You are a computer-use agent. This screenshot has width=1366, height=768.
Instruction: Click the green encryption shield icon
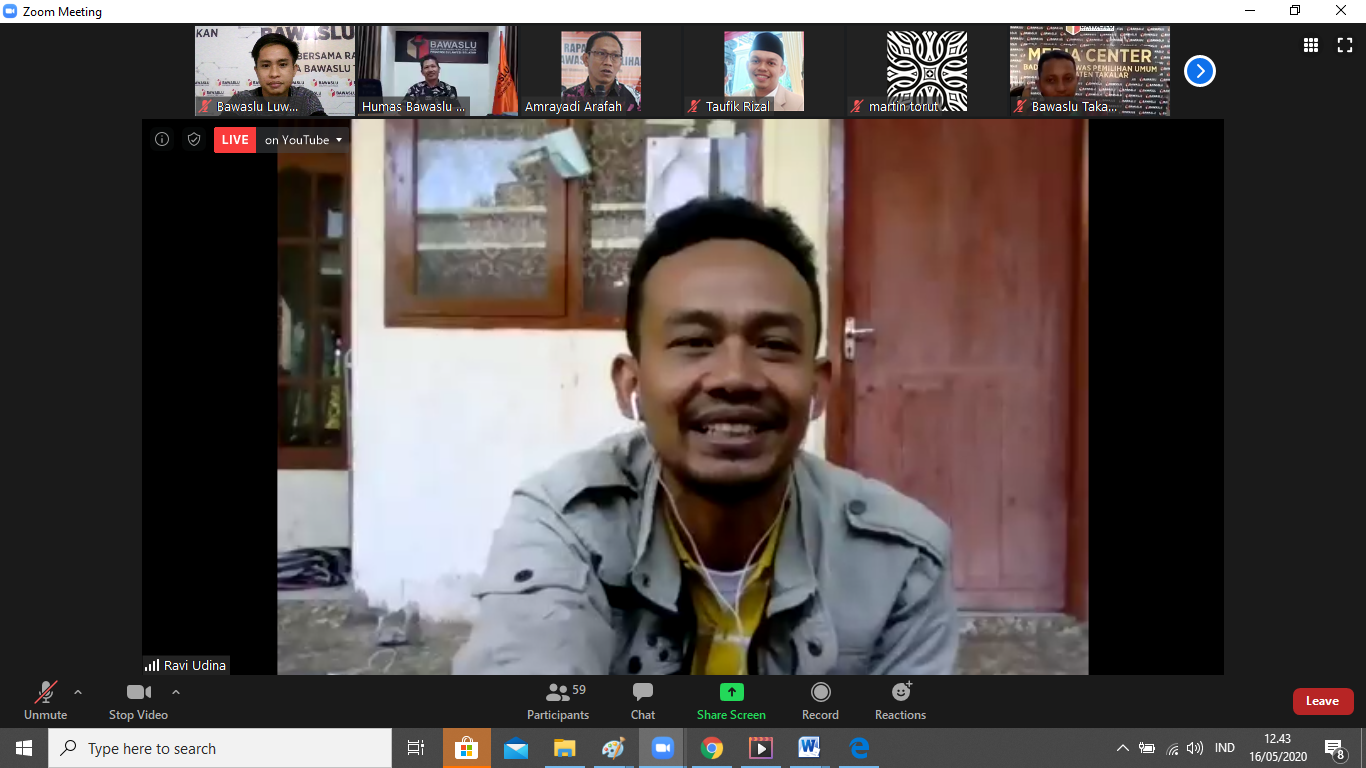point(194,140)
